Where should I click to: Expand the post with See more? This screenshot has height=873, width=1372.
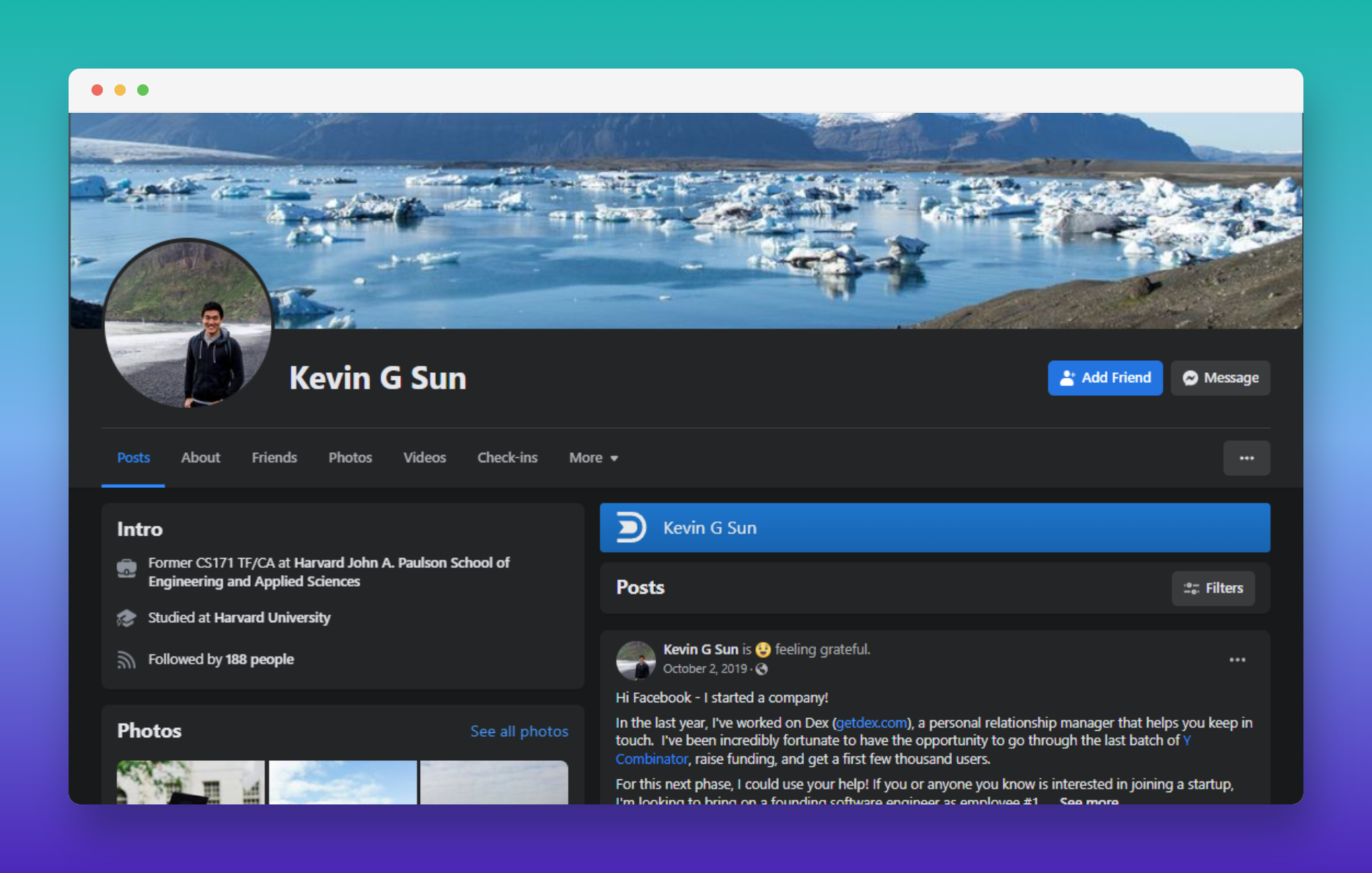coord(1088,800)
